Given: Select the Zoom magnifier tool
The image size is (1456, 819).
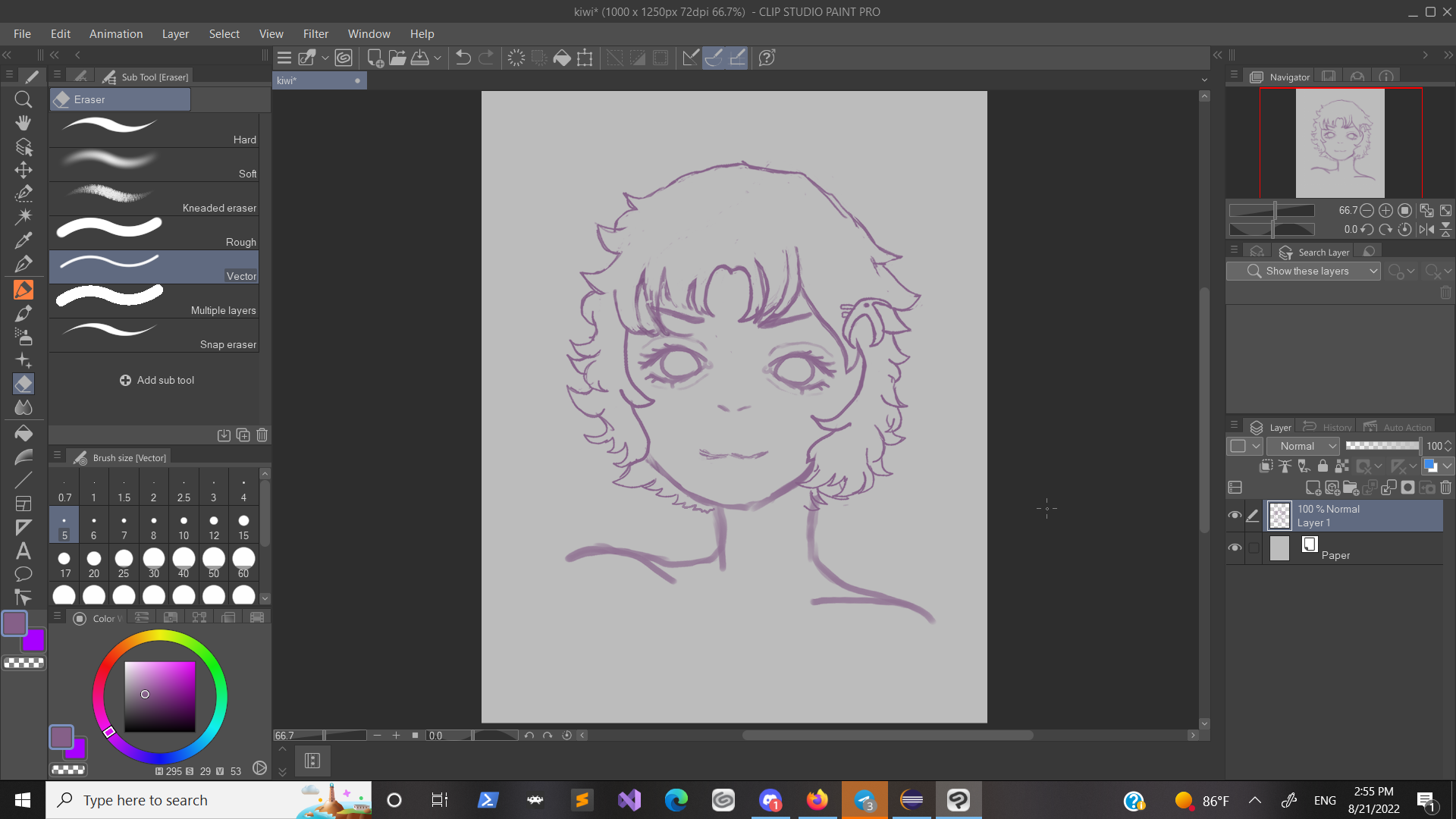Looking at the screenshot, I should pos(24,99).
